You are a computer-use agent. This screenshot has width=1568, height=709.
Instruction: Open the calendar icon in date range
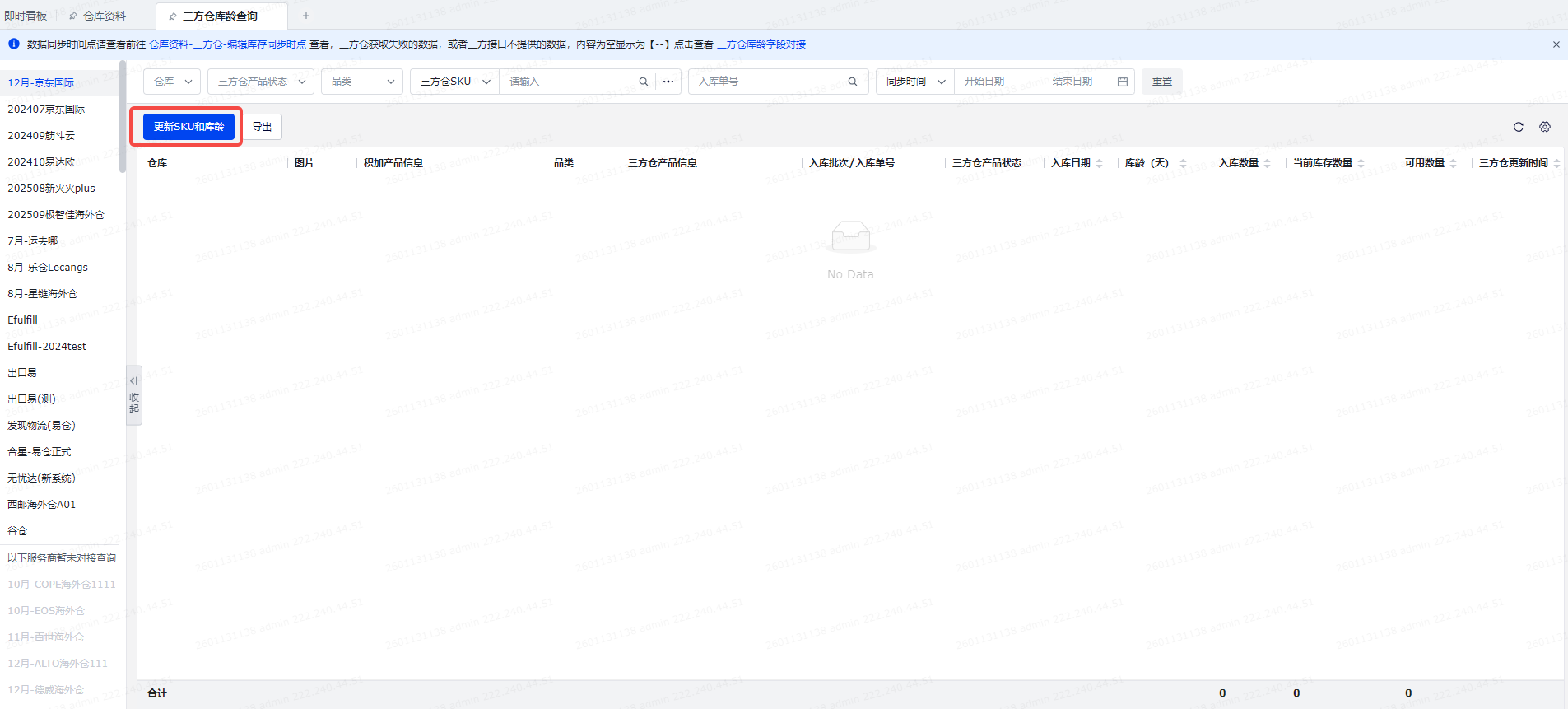1123,82
